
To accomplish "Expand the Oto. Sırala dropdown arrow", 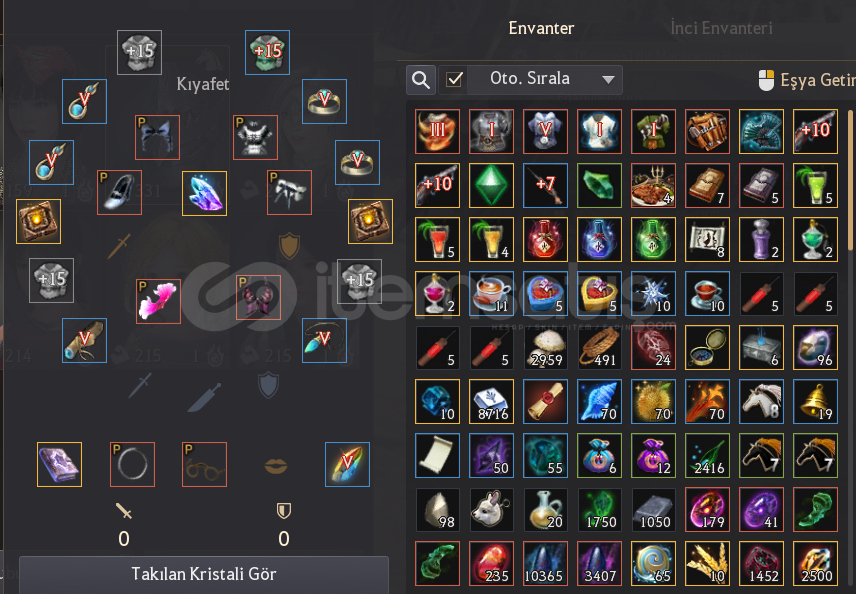I will click(x=608, y=80).
